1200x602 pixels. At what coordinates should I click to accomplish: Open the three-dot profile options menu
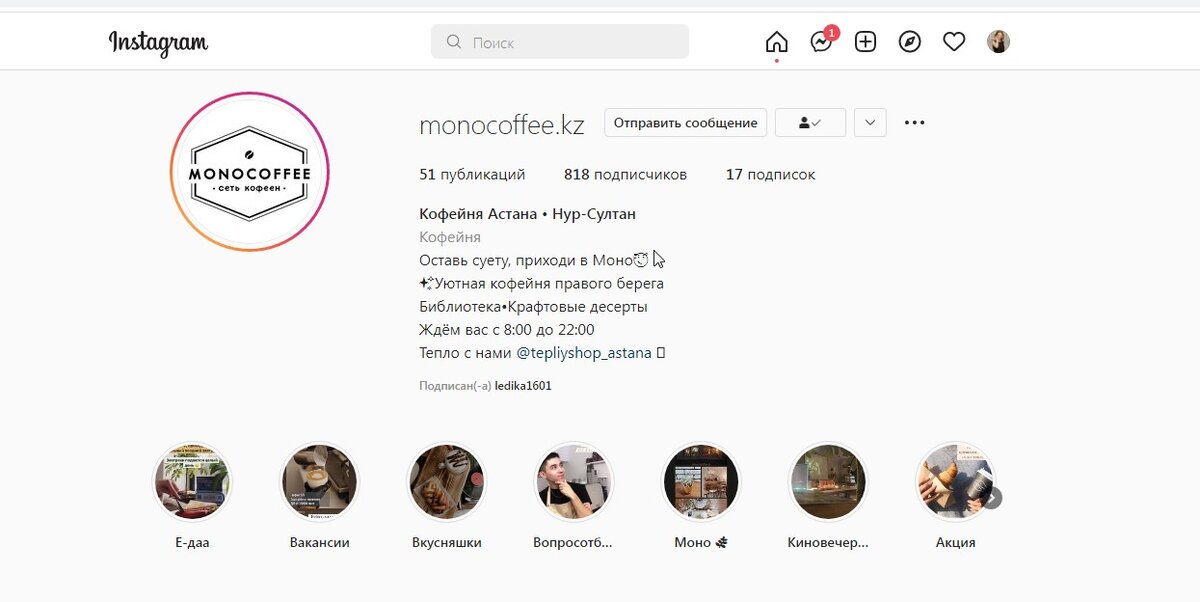(x=914, y=123)
